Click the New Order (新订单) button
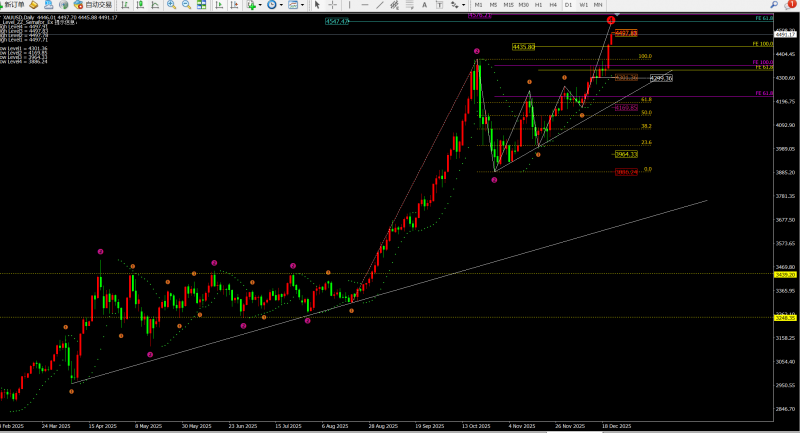Image resolution: width=800 pixels, height=433 pixels. point(13,5)
